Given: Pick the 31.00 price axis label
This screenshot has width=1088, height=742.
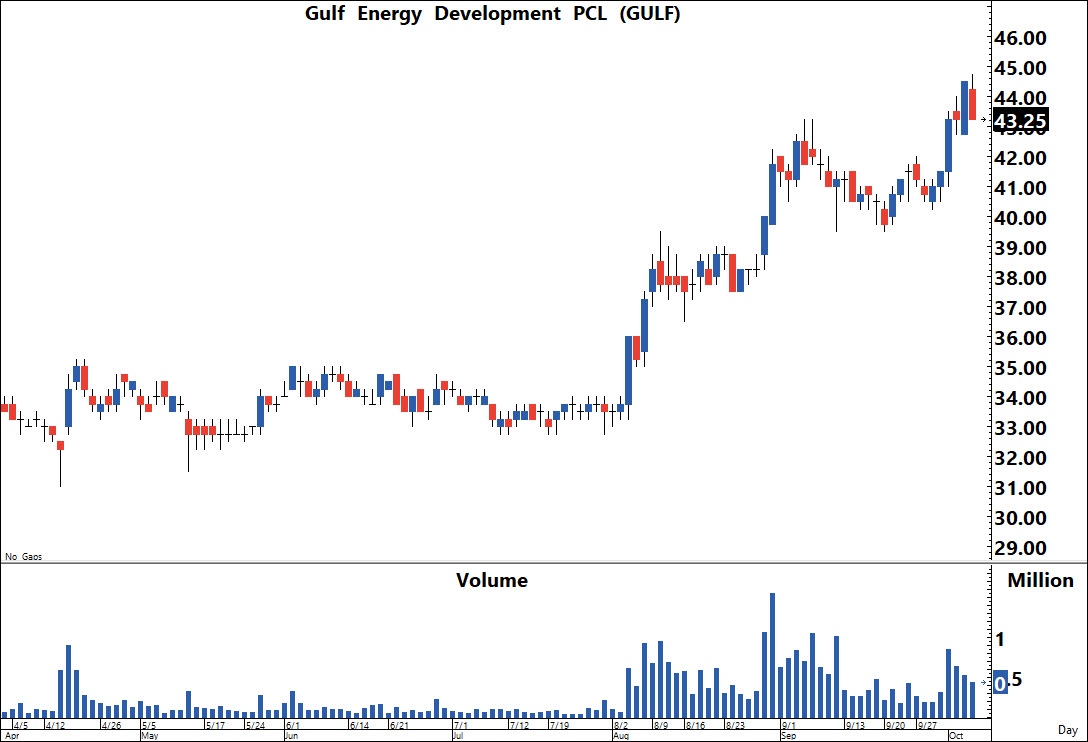Looking at the screenshot, I should pos(1020,488).
